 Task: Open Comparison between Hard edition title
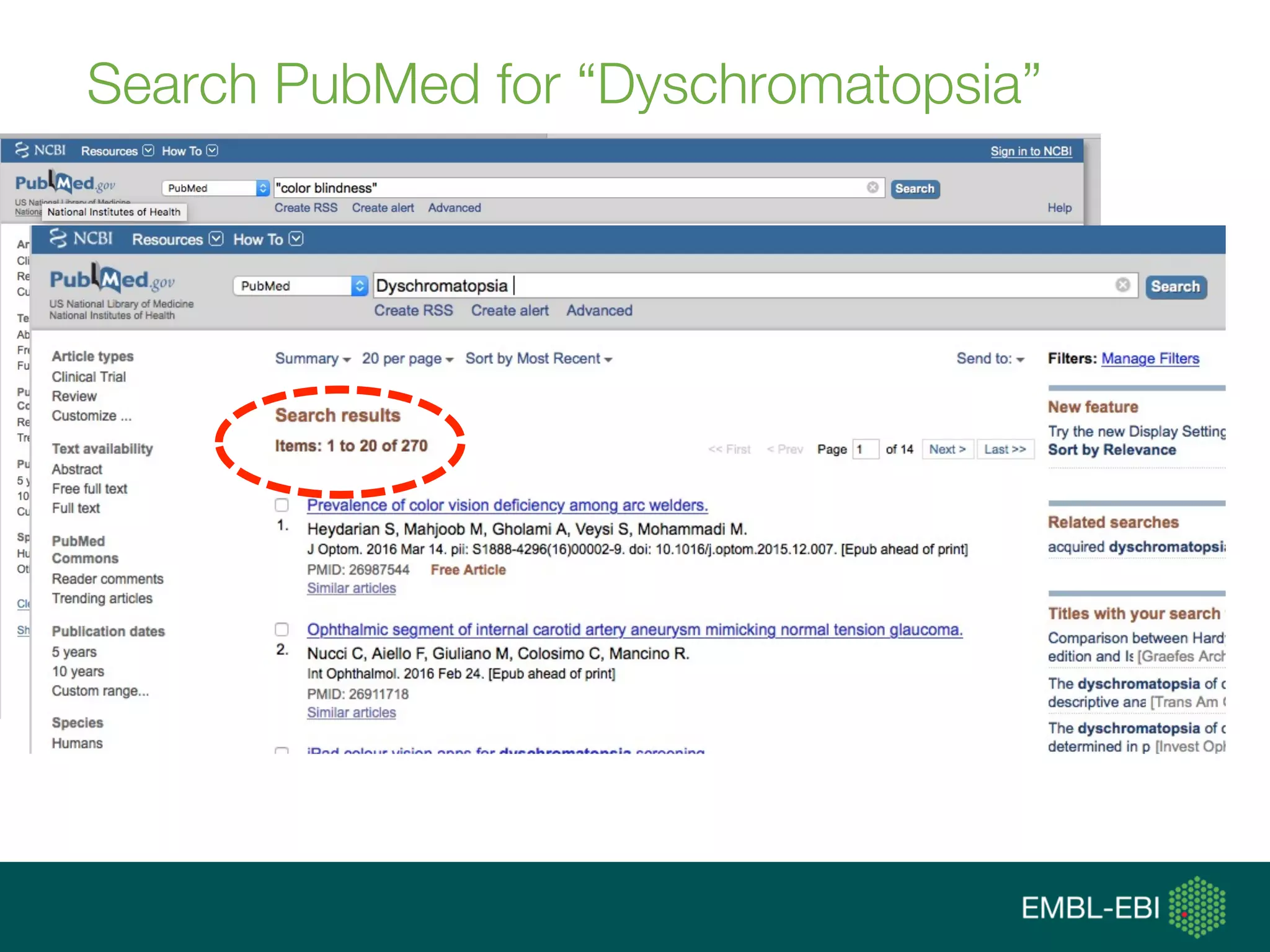(1136, 647)
